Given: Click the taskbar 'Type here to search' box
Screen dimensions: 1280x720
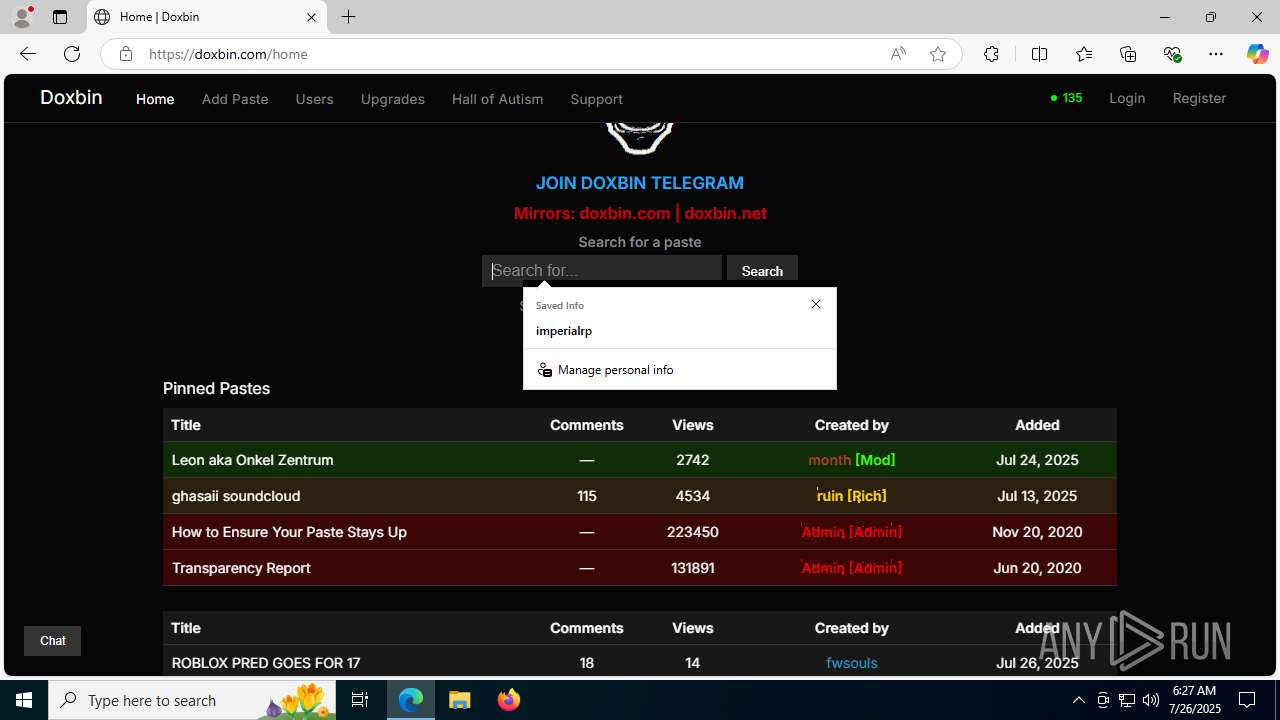Looking at the screenshot, I should 193,700.
